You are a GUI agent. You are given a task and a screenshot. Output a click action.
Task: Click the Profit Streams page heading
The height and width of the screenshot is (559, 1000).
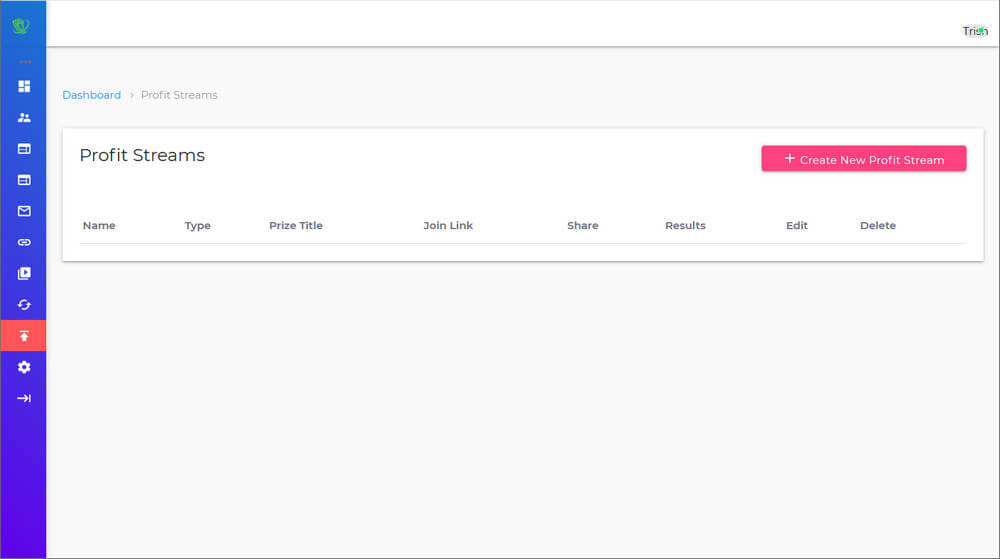pyautogui.click(x=142, y=156)
